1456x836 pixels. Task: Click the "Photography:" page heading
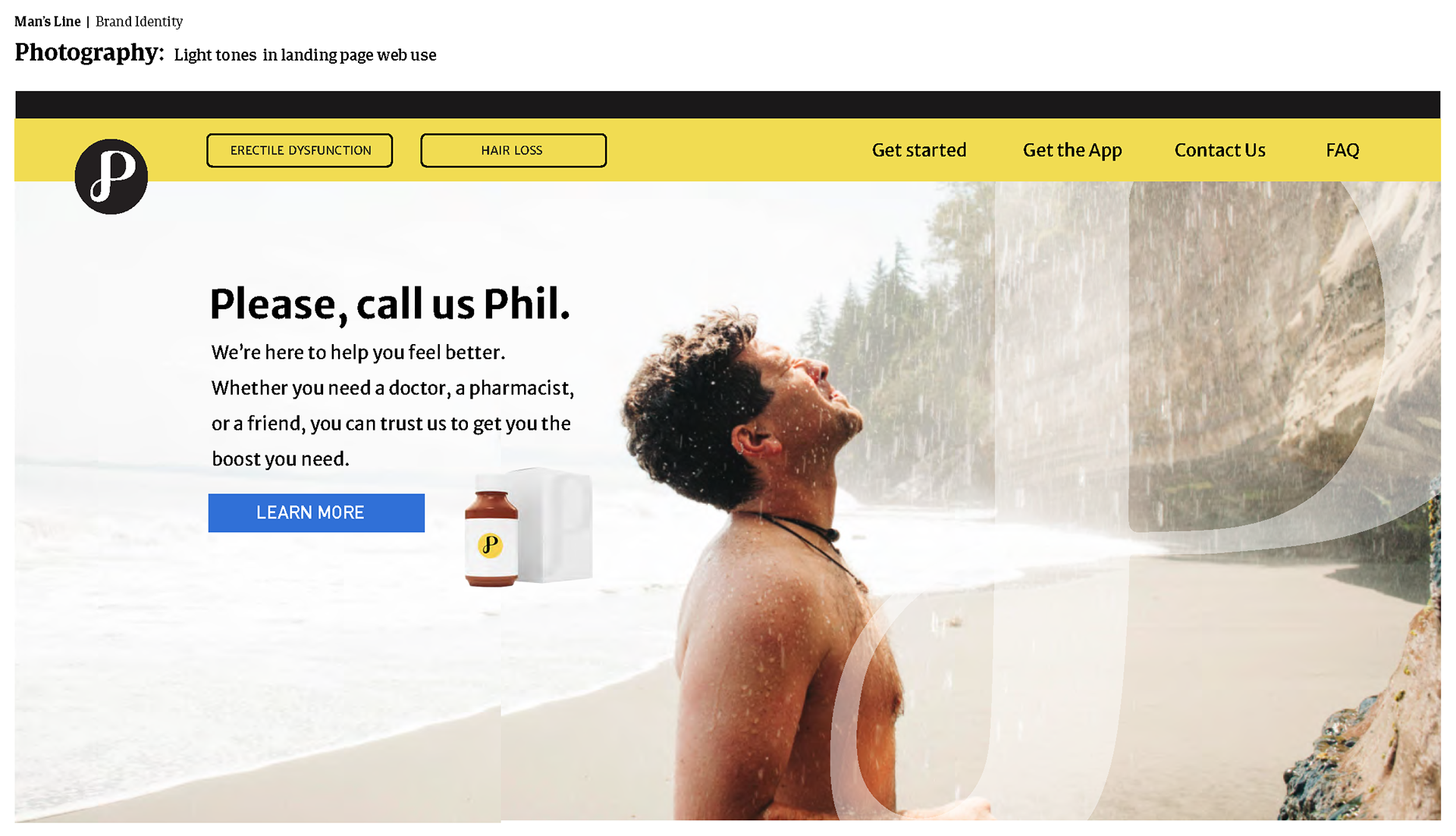pyautogui.click(x=89, y=52)
